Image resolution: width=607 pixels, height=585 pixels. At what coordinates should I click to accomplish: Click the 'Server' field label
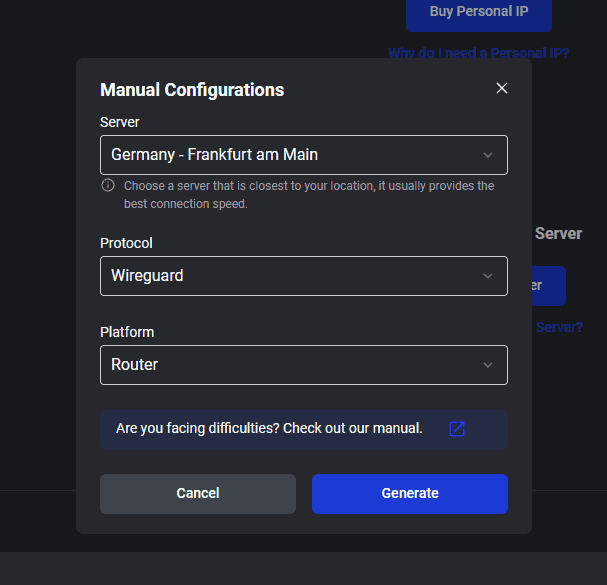[x=120, y=122]
